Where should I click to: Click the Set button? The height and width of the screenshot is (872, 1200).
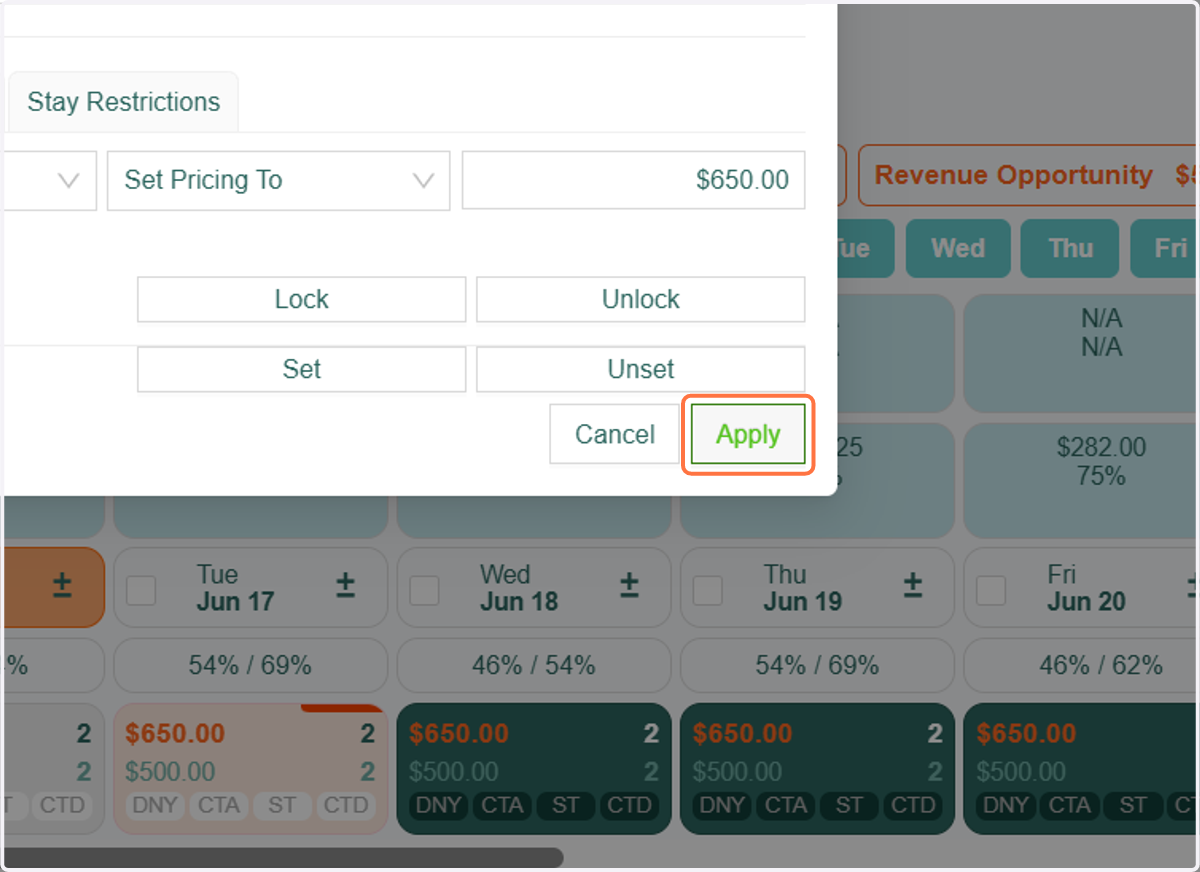point(301,369)
